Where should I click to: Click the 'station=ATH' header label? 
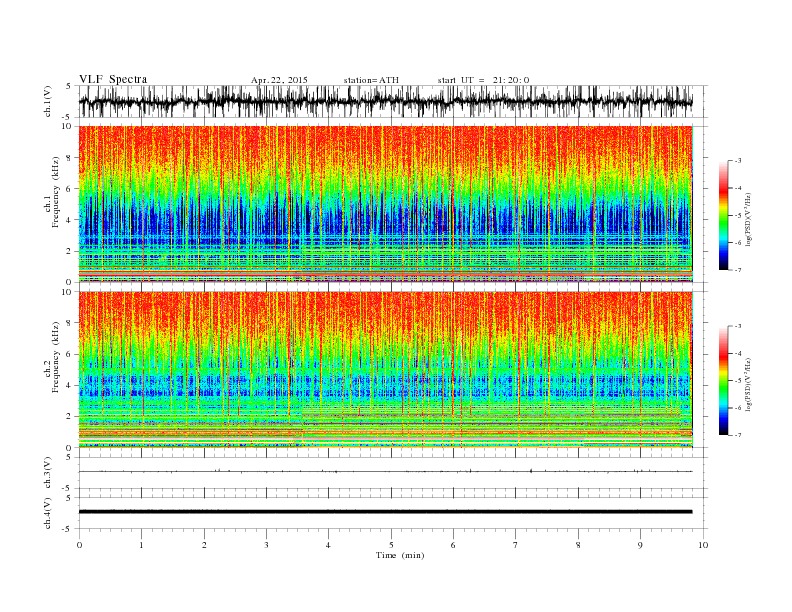(371, 80)
